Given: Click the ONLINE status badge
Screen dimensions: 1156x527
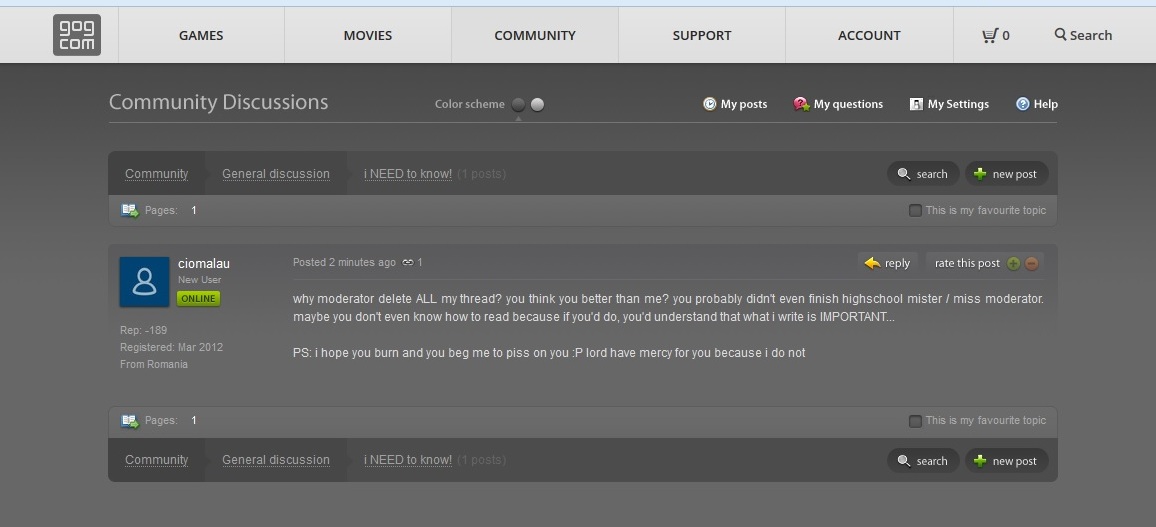Looking at the screenshot, I should coord(198,299).
